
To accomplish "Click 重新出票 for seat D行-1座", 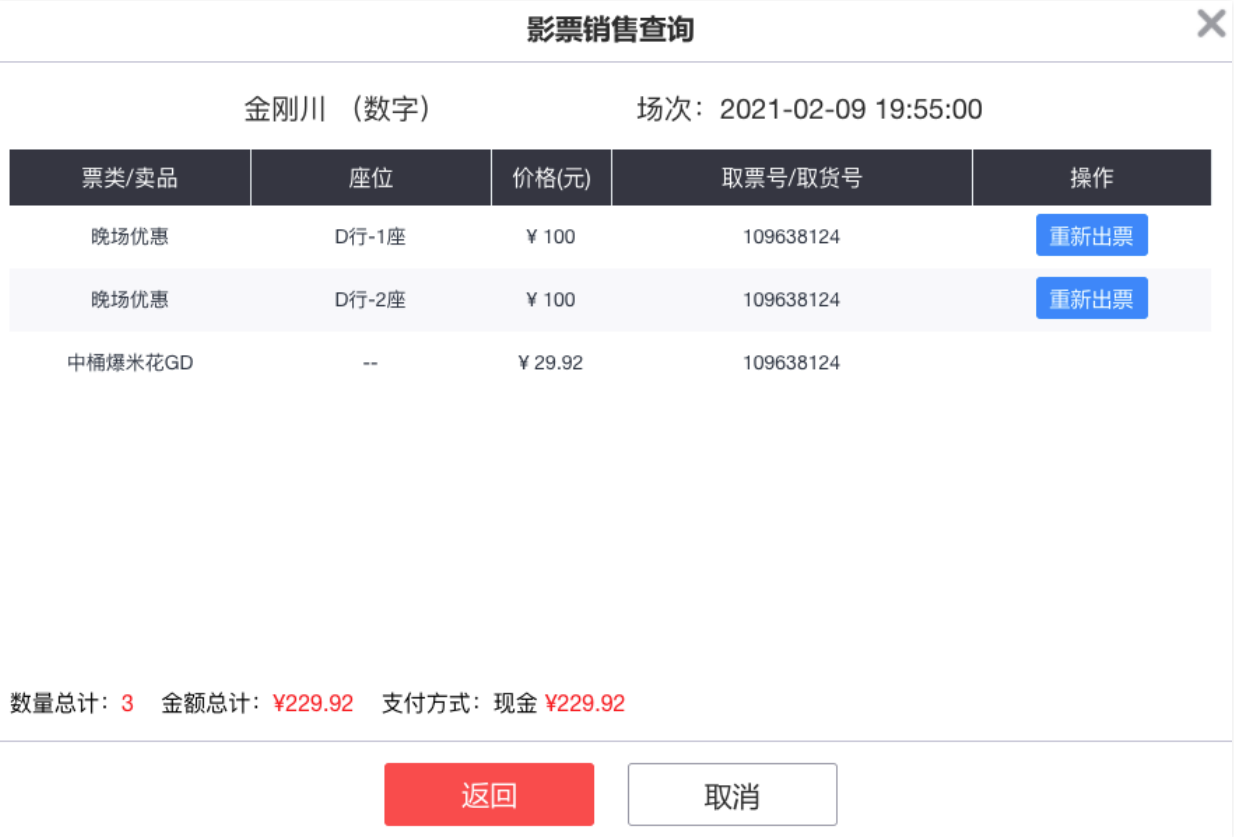I will pyautogui.click(x=1091, y=236).
